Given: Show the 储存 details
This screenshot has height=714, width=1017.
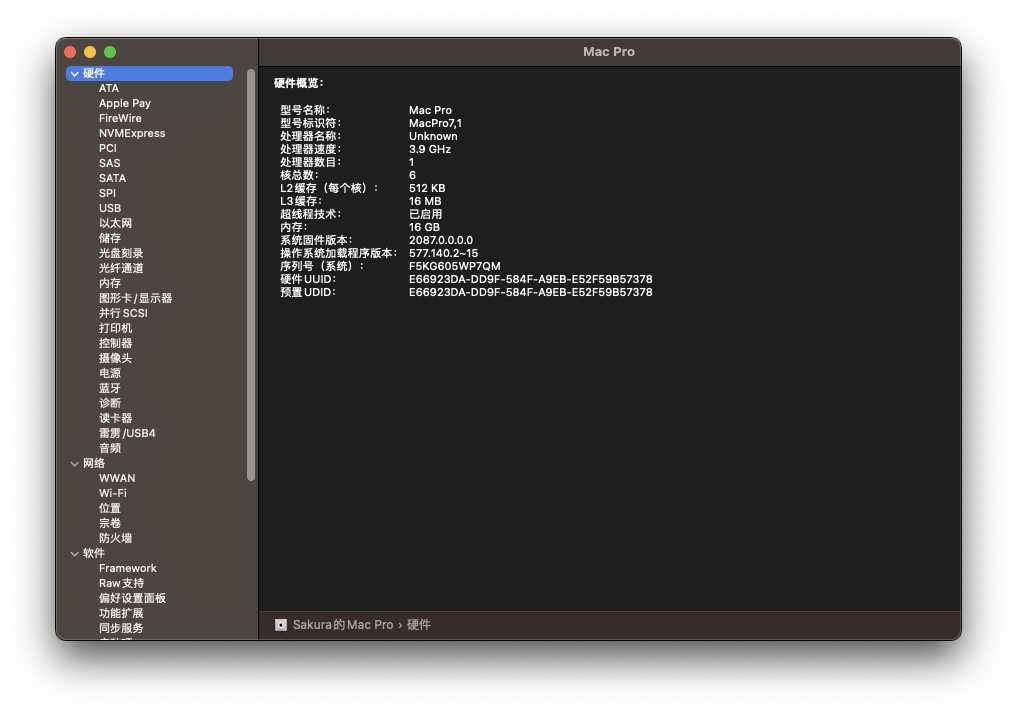Looking at the screenshot, I should tap(110, 238).
